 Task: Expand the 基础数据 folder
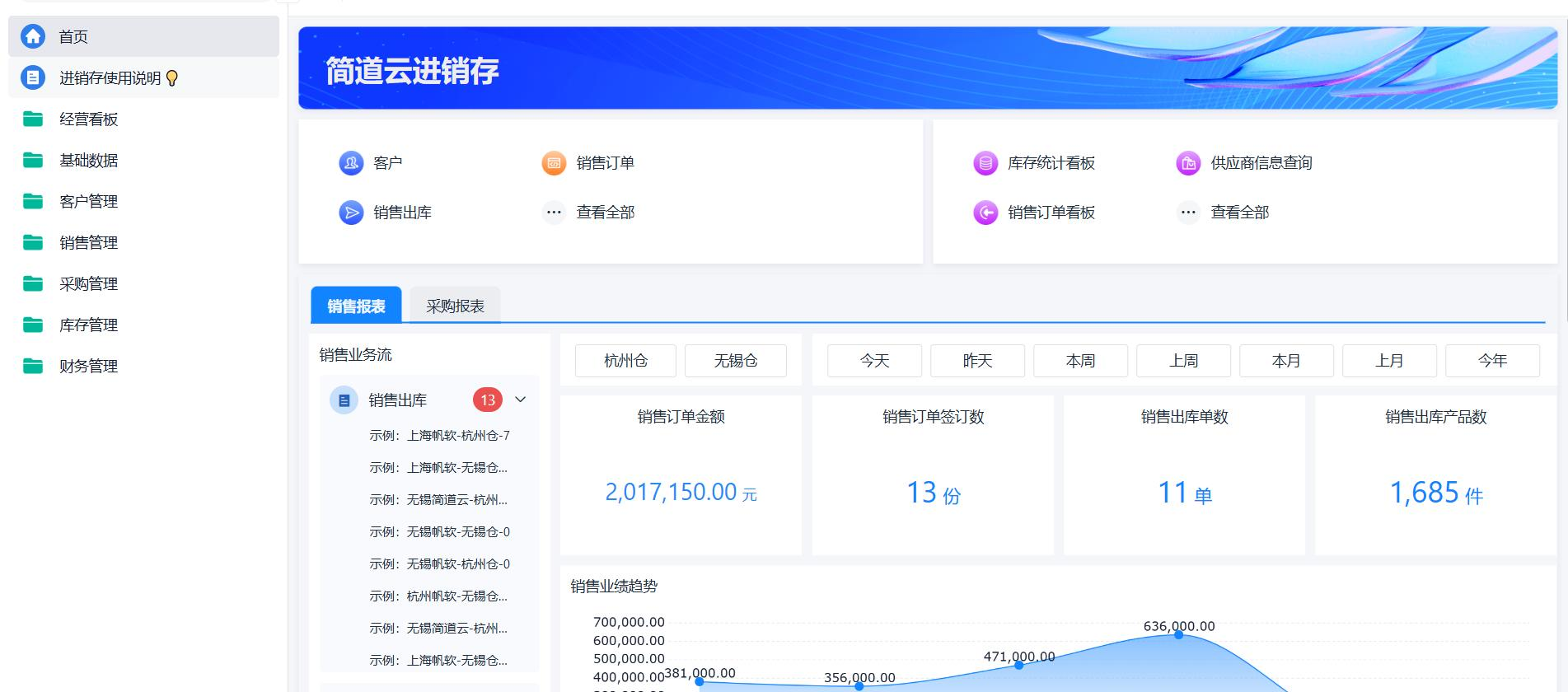tap(143, 160)
